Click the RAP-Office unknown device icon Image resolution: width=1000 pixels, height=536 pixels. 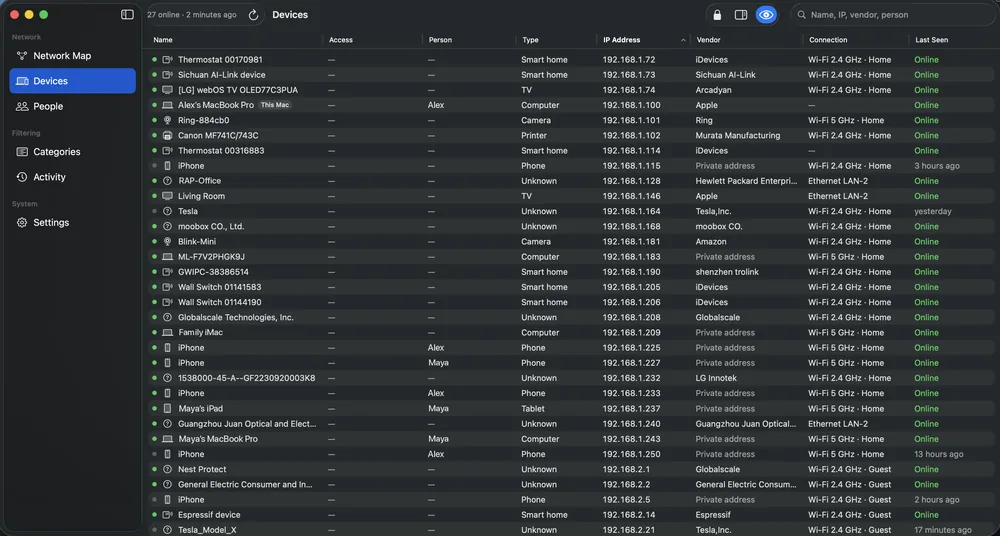(x=168, y=181)
